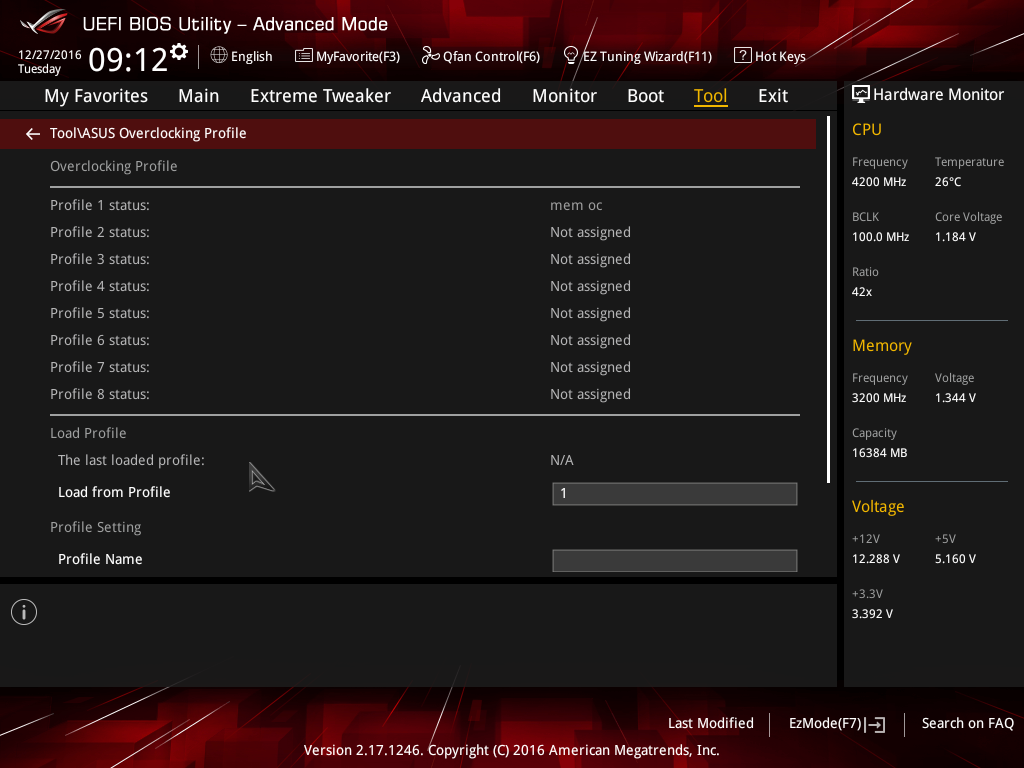Screen dimensions: 1024x768
Task: Click the BCLK 100.0 MHz value
Action: [x=880, y=237]
